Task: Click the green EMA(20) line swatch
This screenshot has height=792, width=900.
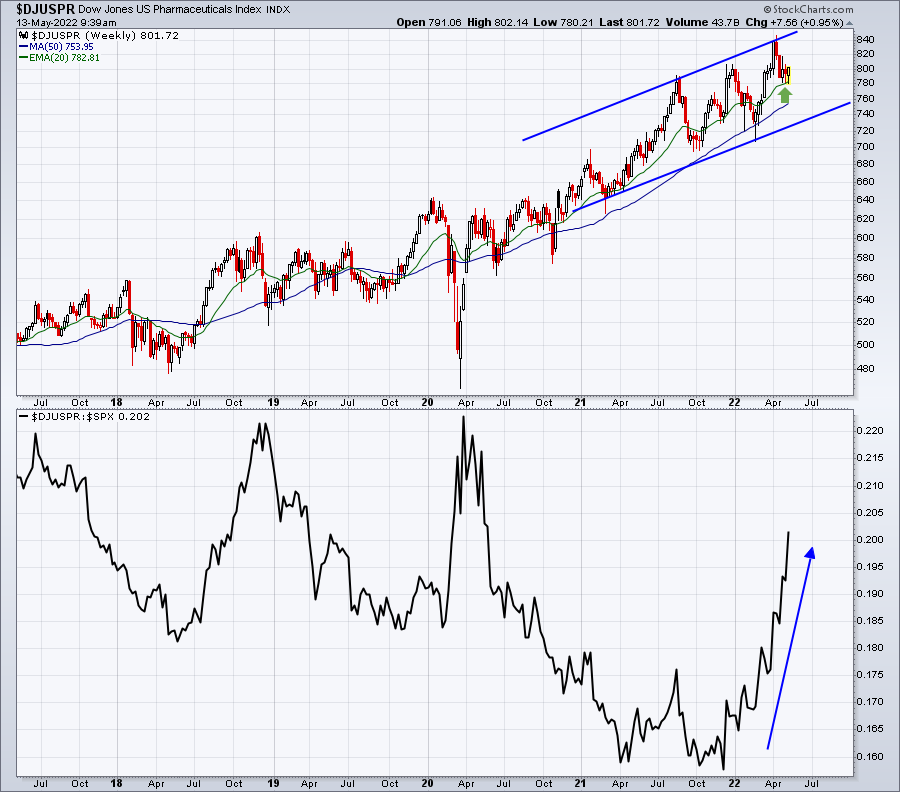Action: 24,57
